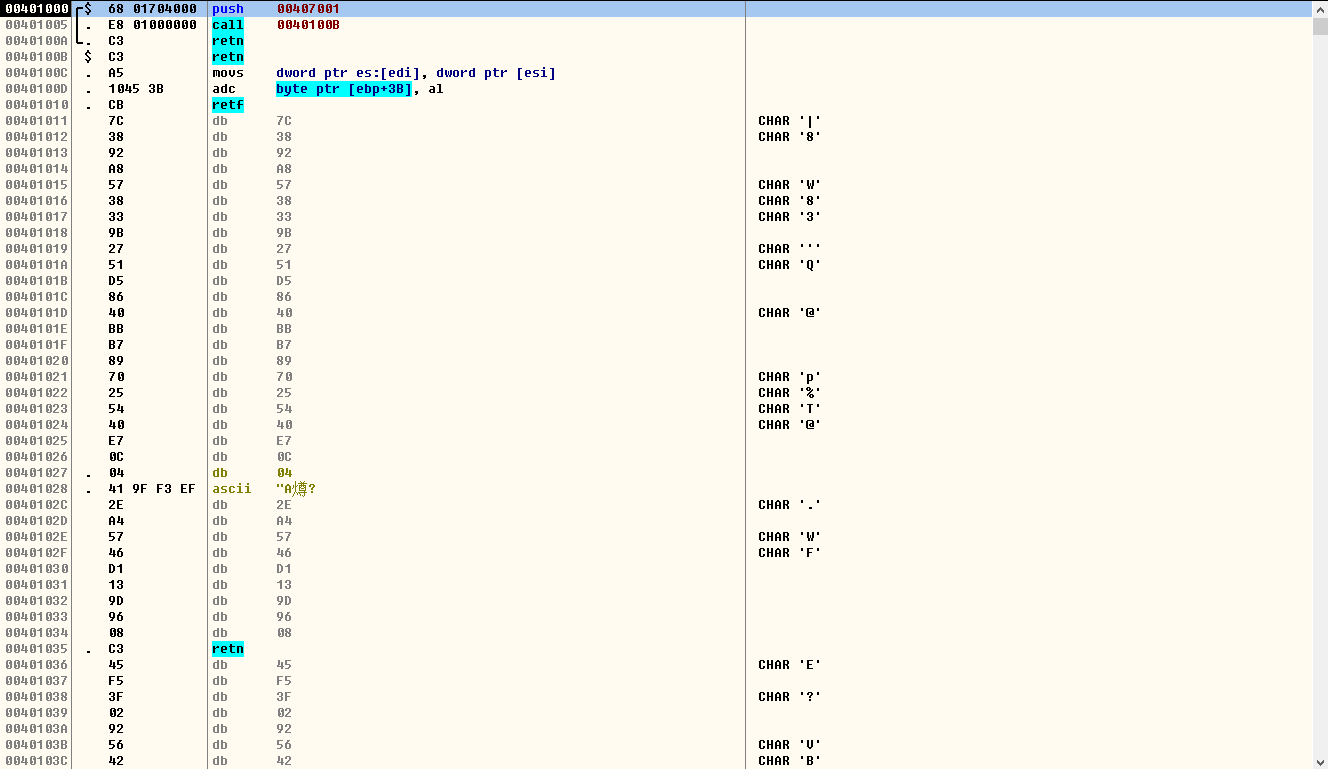The image size is (1328, 769).
Task: Click the scrollbar up arrow
Action: [1320, 8]
